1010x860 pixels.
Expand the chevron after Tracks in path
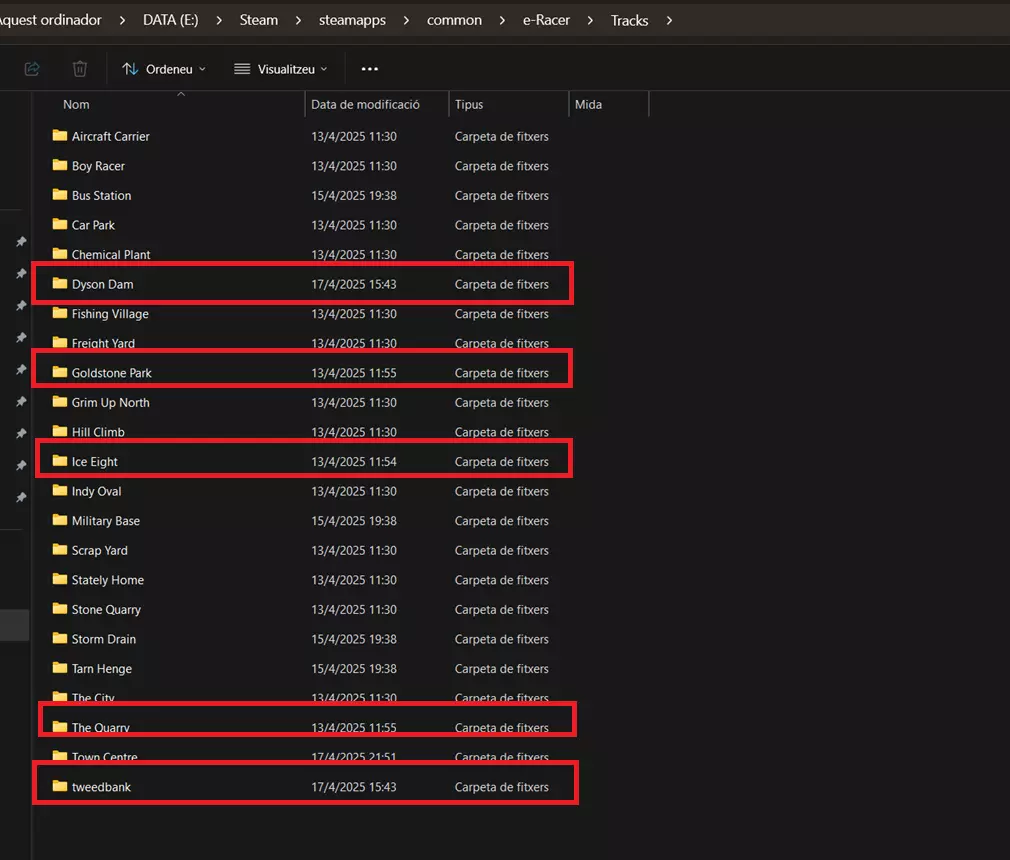click(x=668, y=20)
